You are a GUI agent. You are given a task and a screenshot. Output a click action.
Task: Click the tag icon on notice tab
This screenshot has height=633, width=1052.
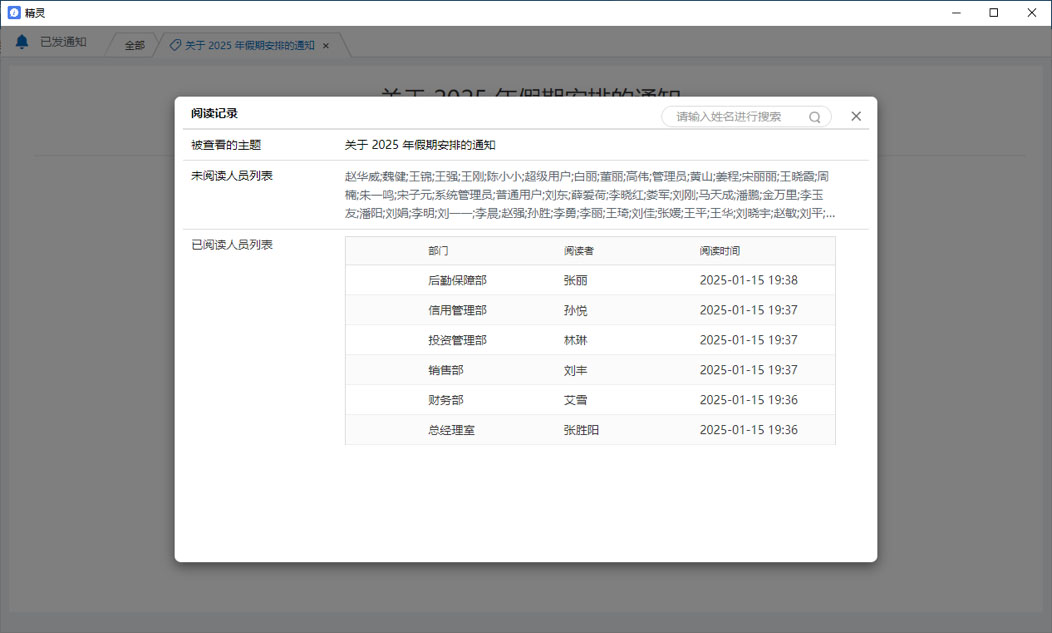click(x=176, y=46)
